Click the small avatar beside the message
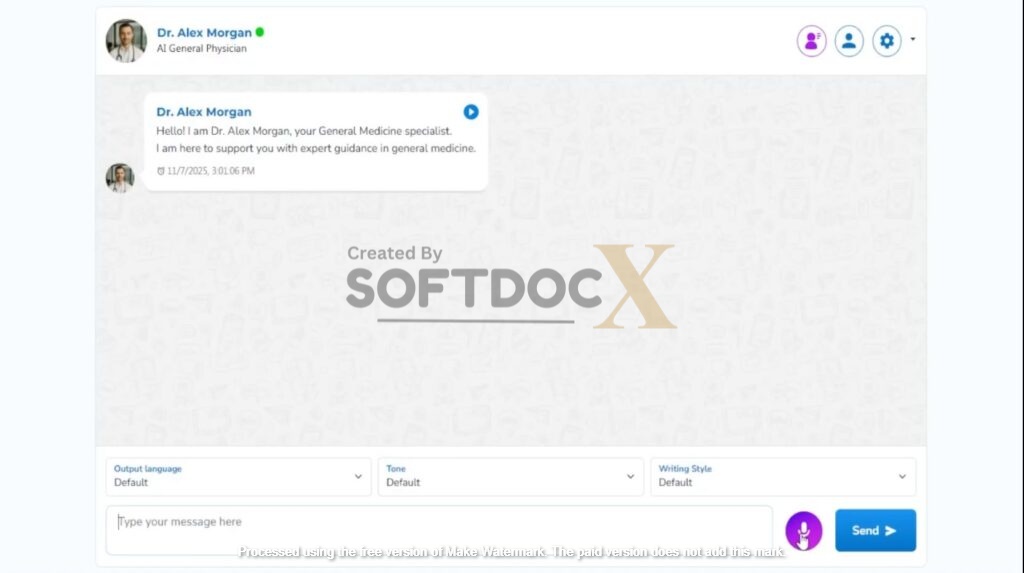This screenshot has width=1024, height=573. click(x=120, y=178)
